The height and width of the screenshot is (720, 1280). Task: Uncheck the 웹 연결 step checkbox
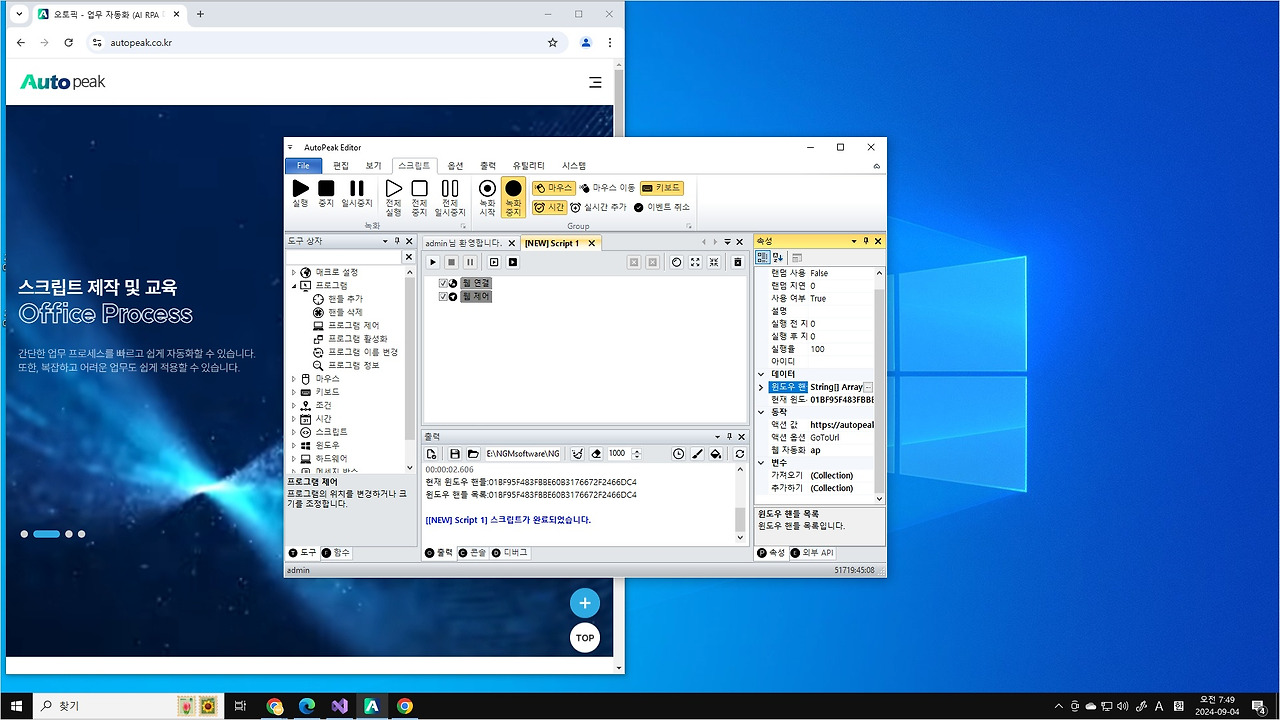pos(444,283)
